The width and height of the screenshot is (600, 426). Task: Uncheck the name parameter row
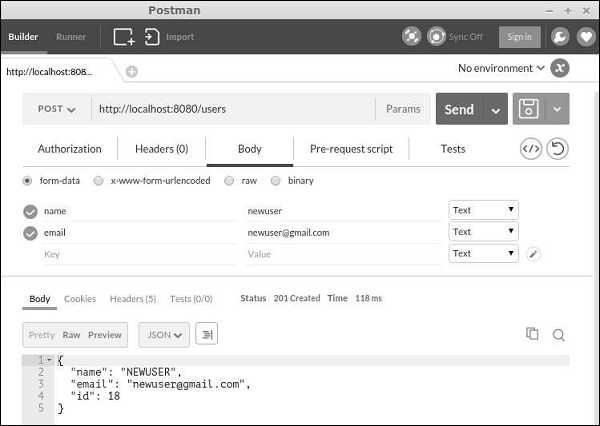(30, 211)
